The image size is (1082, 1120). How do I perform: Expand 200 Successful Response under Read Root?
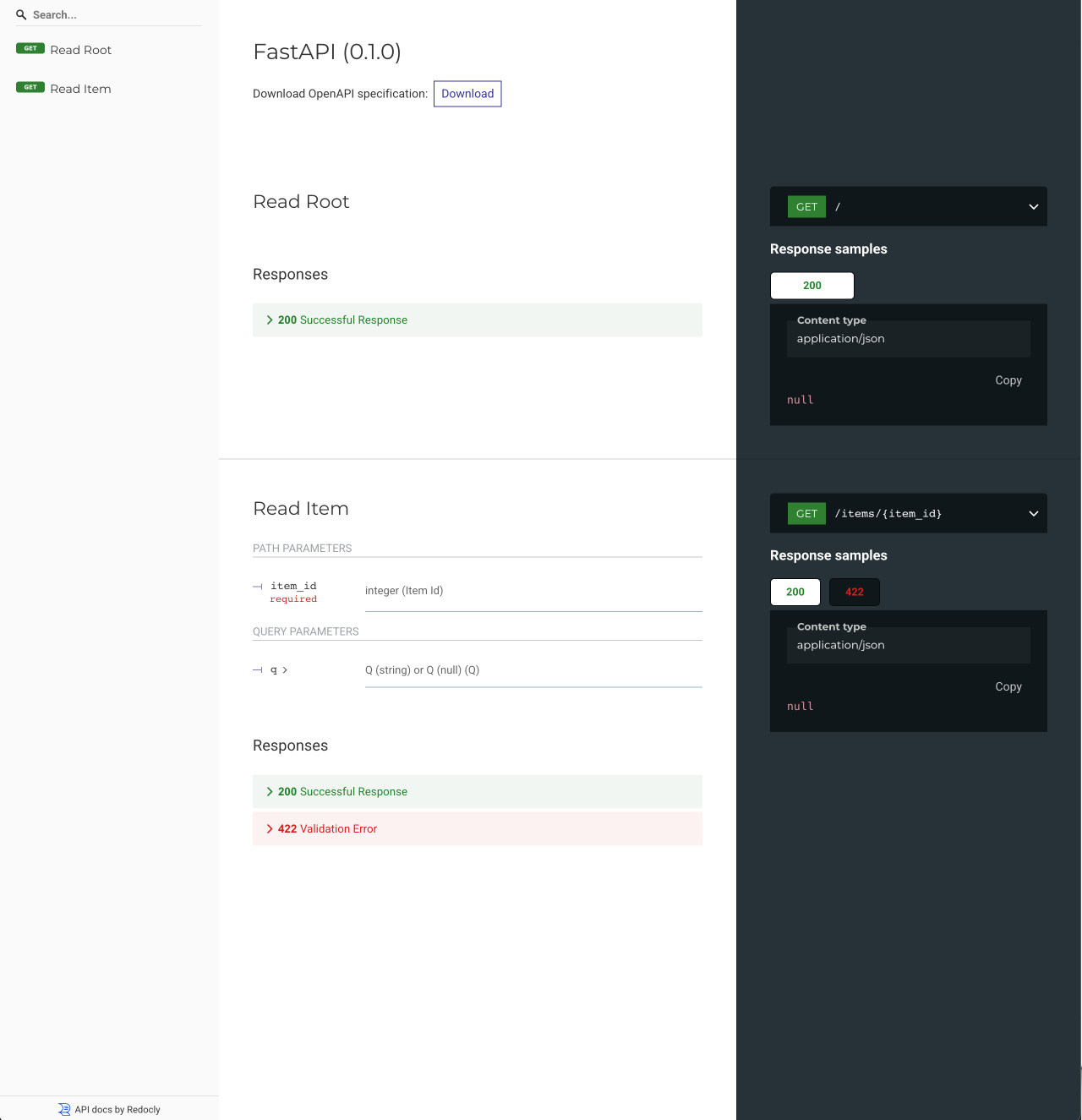pos(478,320)
